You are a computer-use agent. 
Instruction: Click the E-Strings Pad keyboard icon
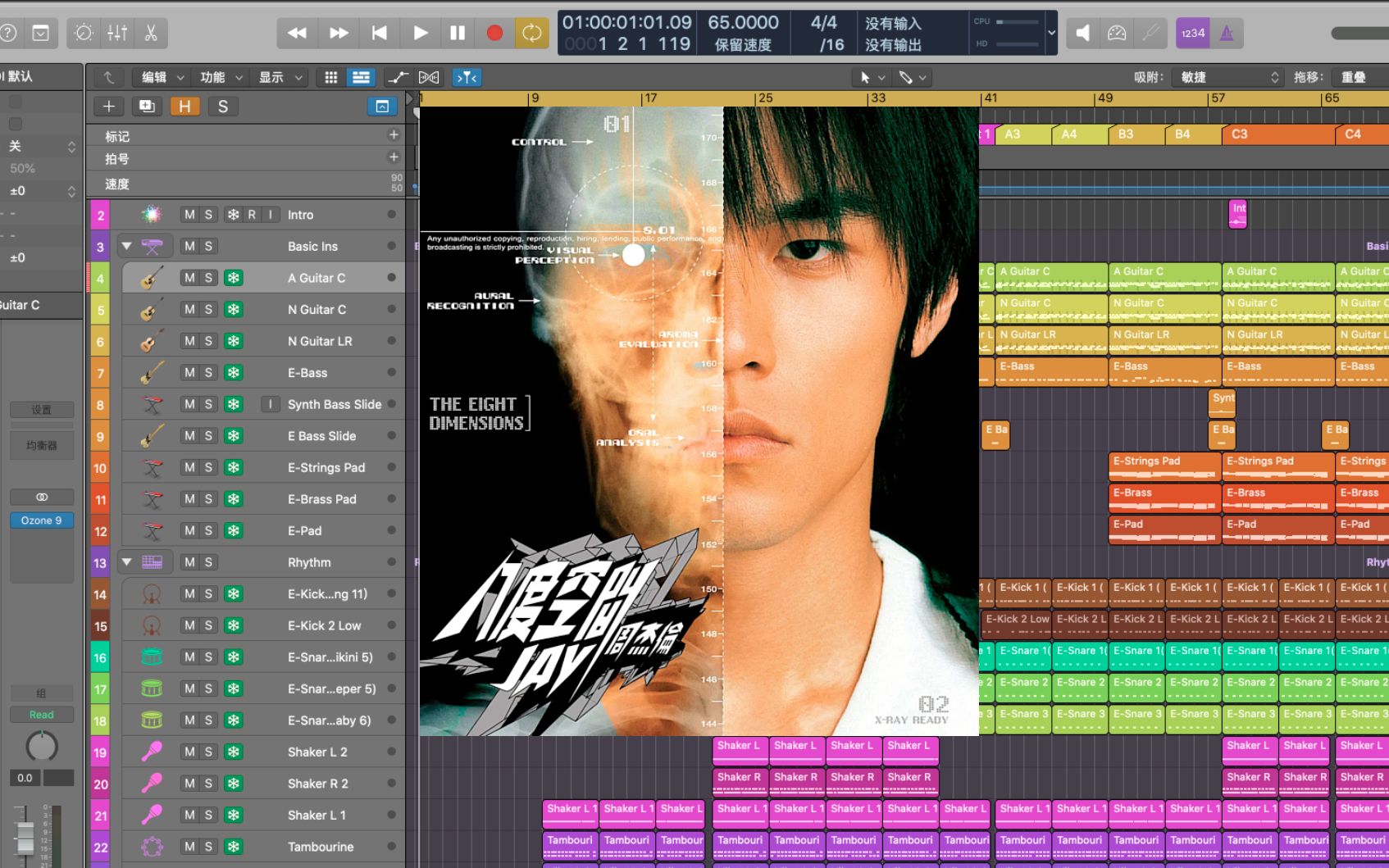click(152, 467)
